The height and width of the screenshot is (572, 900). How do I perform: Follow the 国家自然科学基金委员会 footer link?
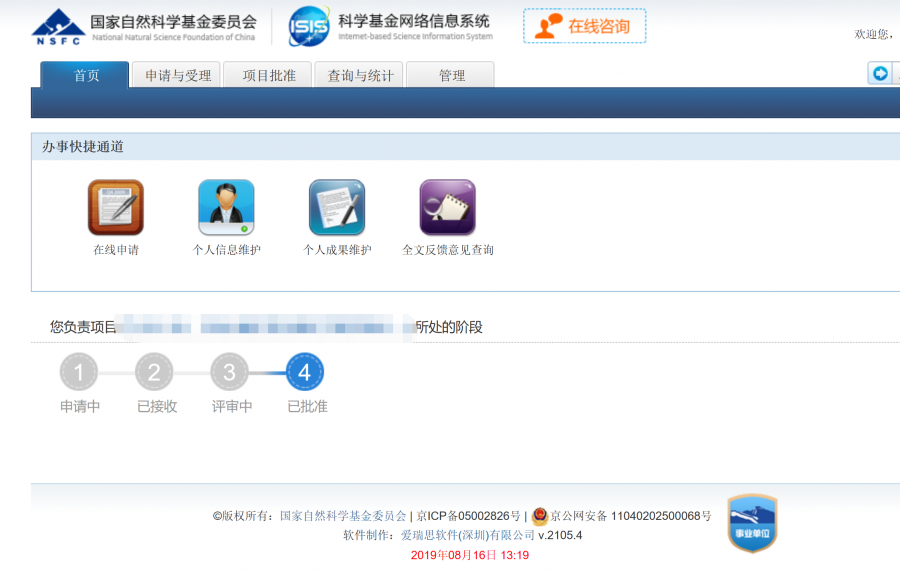pos(343,516)
